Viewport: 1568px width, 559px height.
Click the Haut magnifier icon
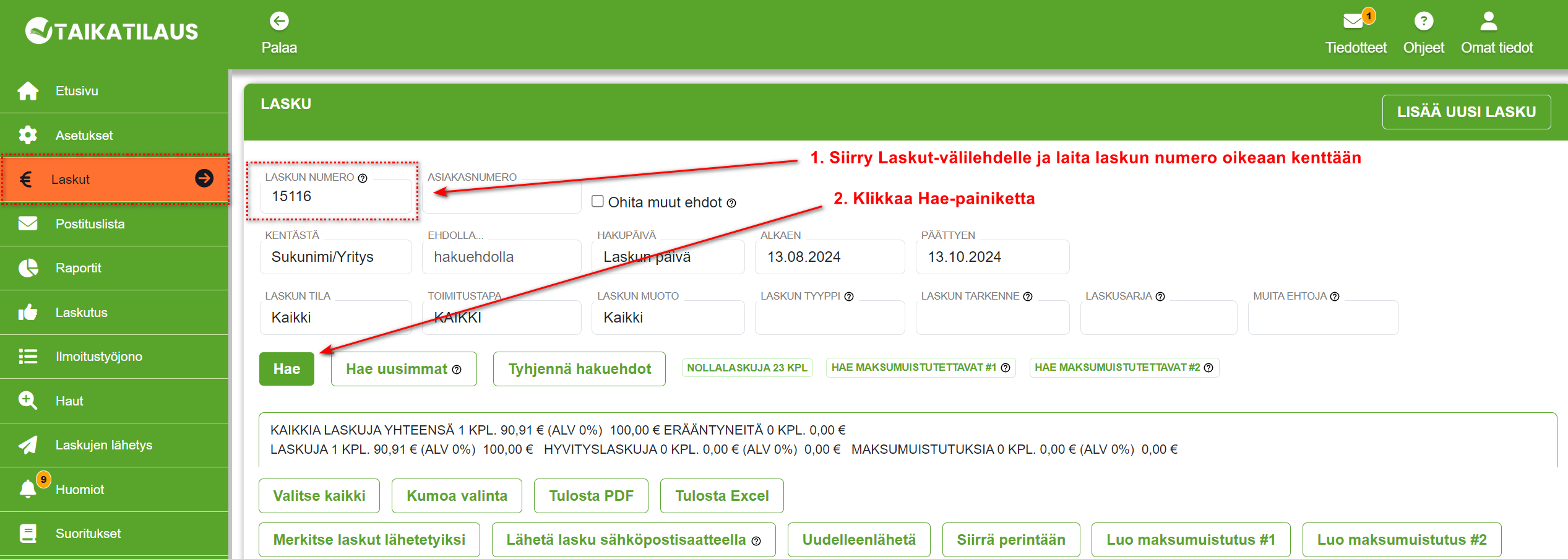[x=28, y=401]
